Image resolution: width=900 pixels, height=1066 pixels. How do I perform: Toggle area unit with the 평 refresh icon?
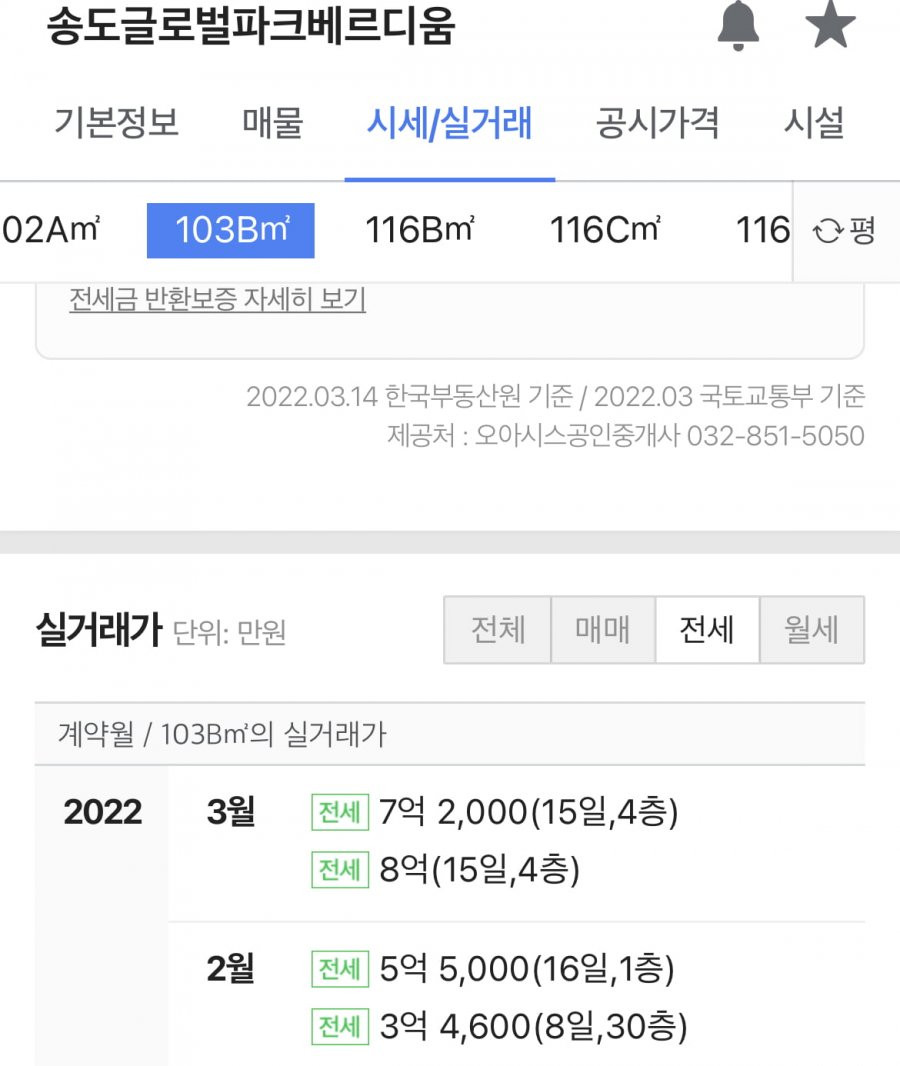[x=846, y=231]
